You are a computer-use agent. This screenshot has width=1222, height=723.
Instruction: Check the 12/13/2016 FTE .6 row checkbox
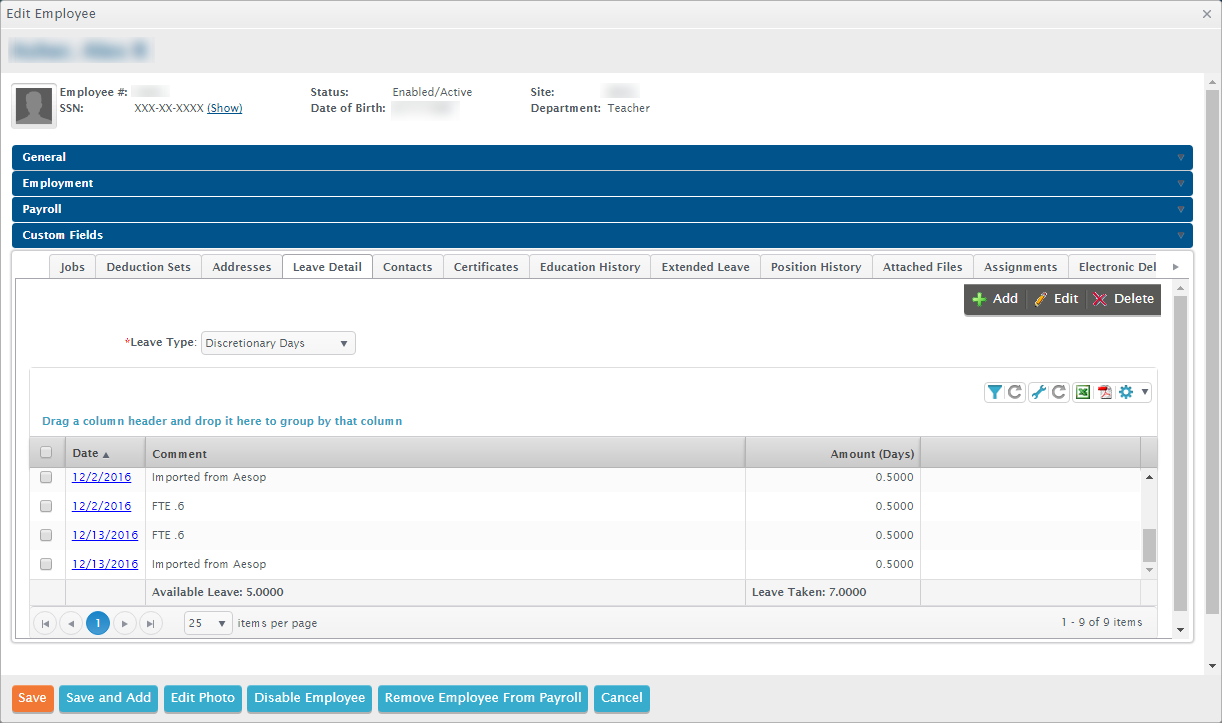coord(45,535)
